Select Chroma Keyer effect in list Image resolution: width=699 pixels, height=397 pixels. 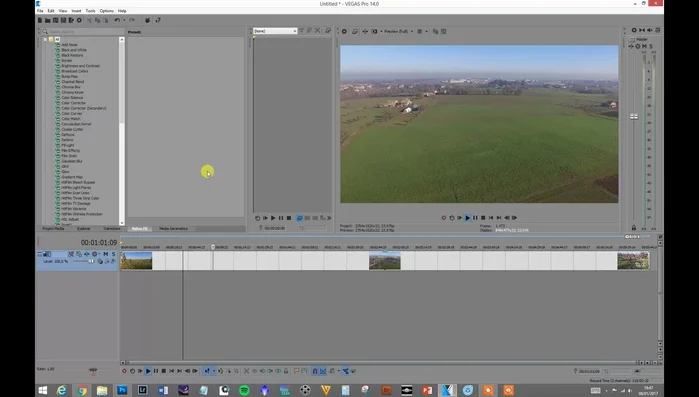[x=72, y=92]
